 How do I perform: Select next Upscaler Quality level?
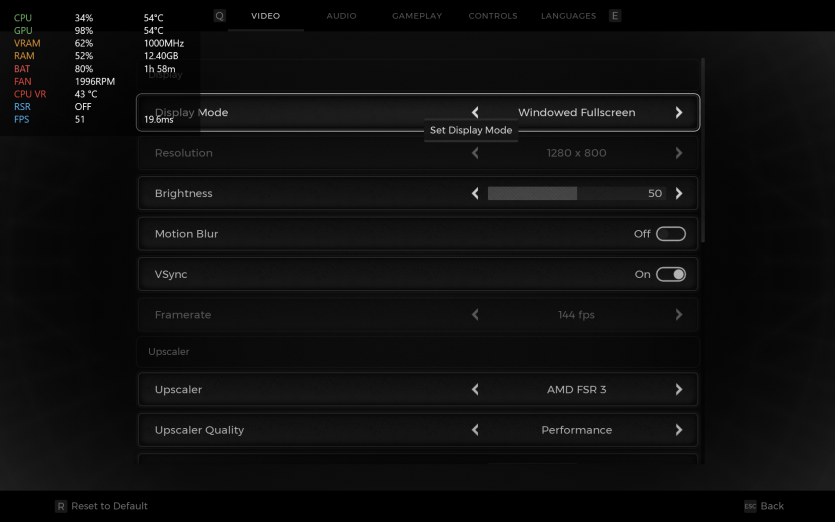[679, 430]
